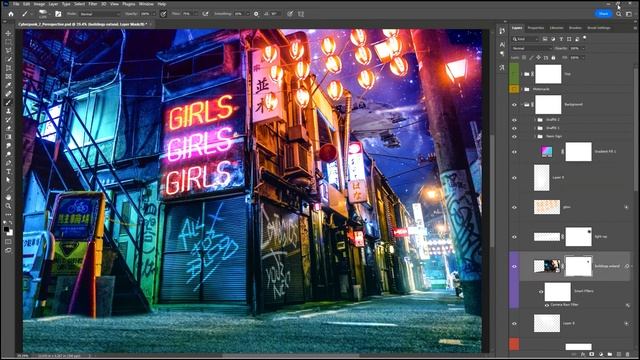Select the Rectangular Marquee tool
640x360 pixels.
(8, 42)
